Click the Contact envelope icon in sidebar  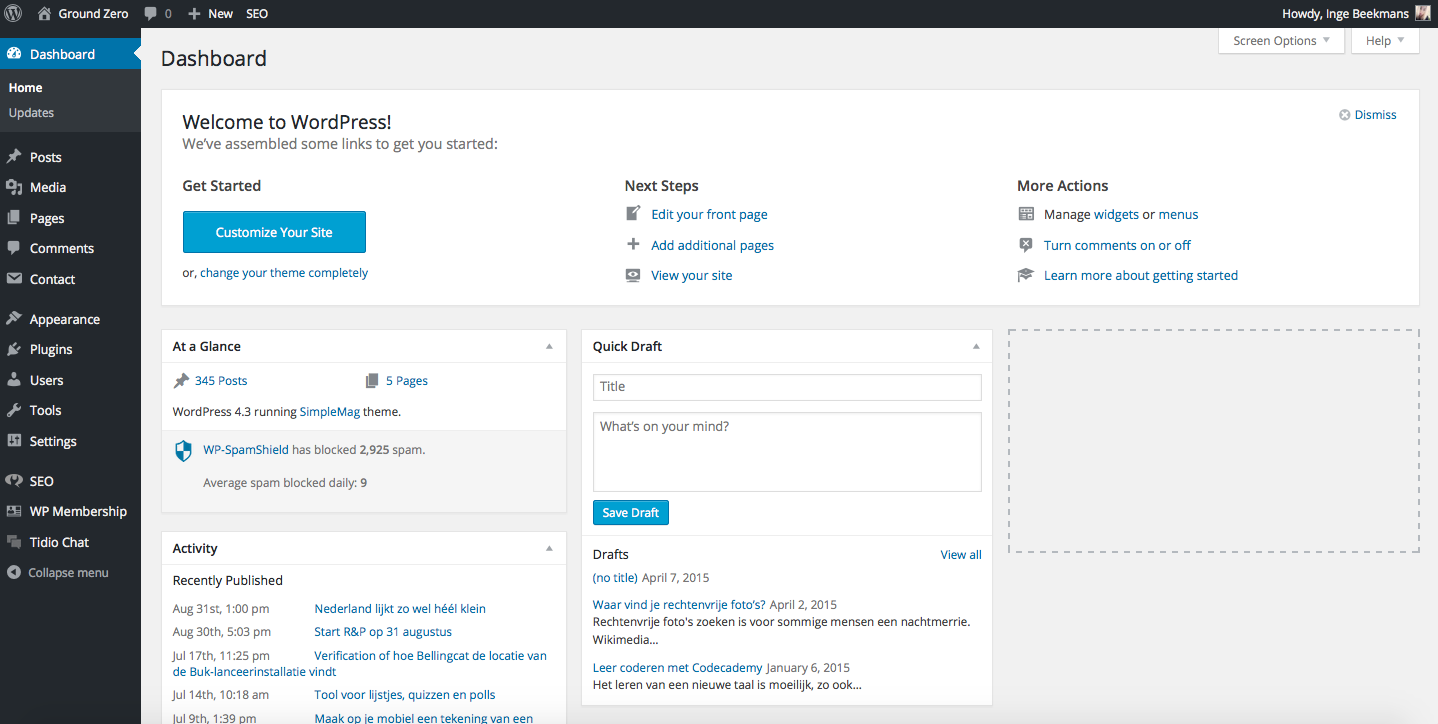(x=14, y=279)
